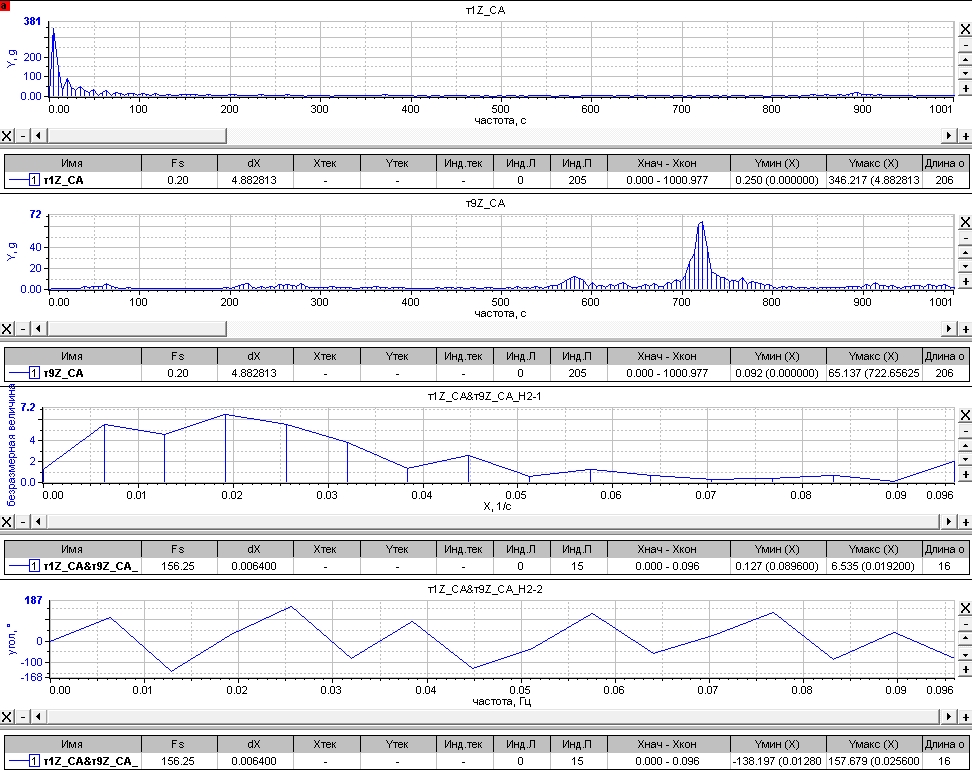Click the Имя column header in the first table
Image resolution: width=972 pixels, height=770 pixels.
[x=72, y=162]
